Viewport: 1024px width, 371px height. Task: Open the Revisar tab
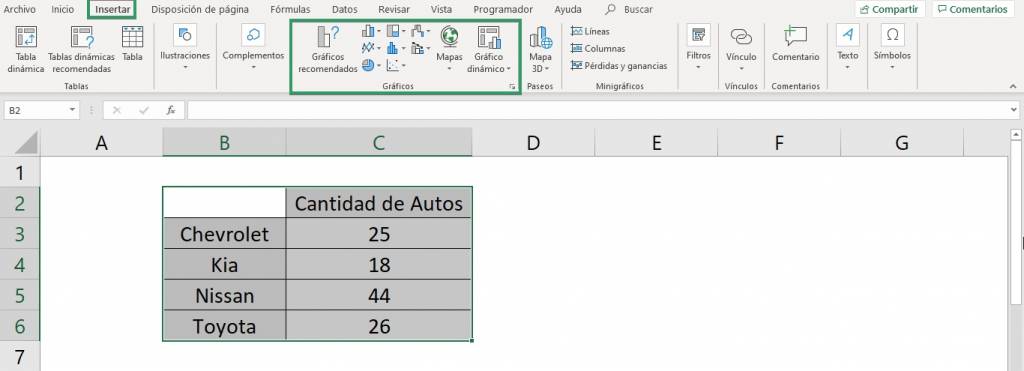[394, 10]
